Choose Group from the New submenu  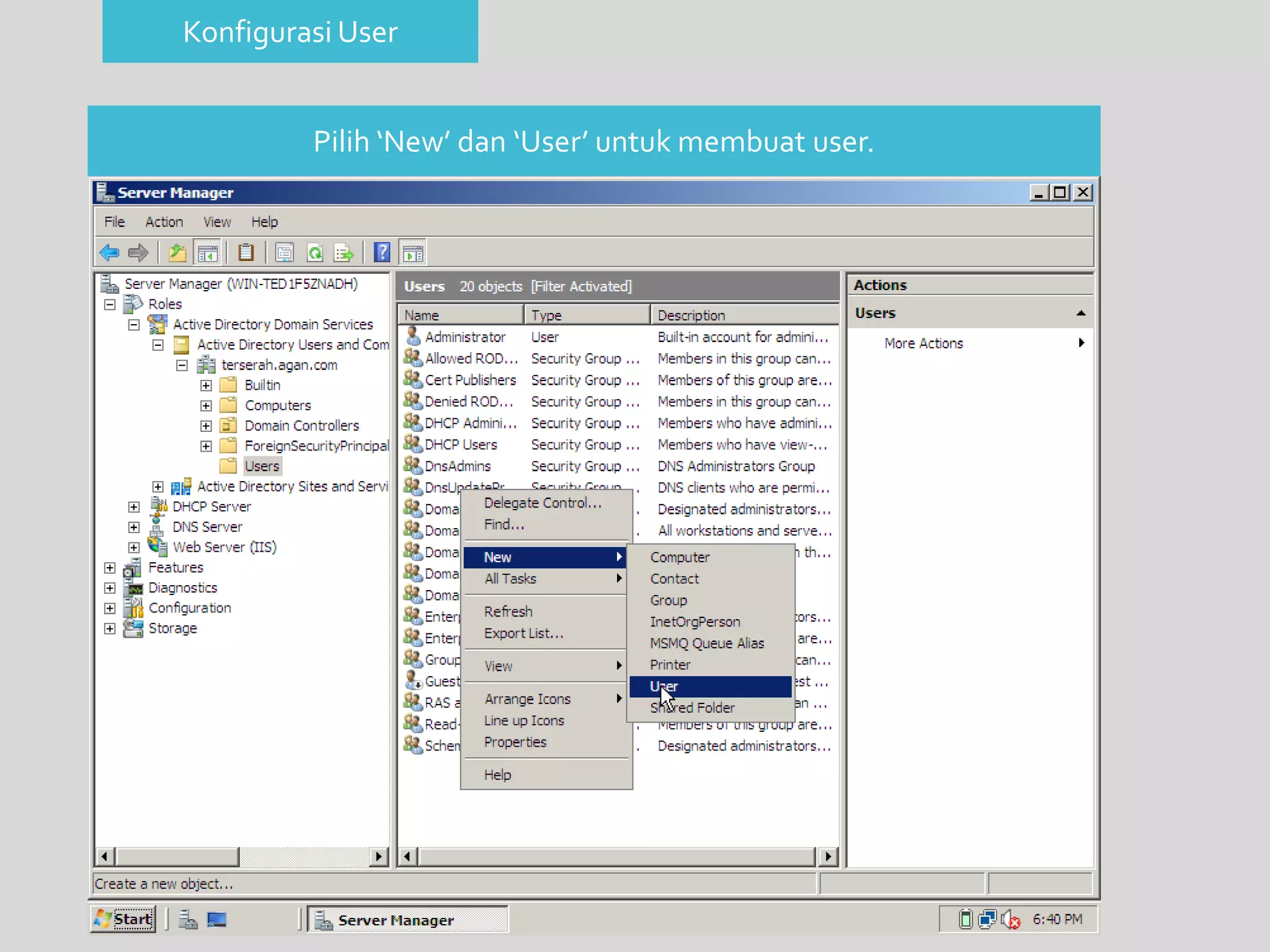click(x=711, y=600)
